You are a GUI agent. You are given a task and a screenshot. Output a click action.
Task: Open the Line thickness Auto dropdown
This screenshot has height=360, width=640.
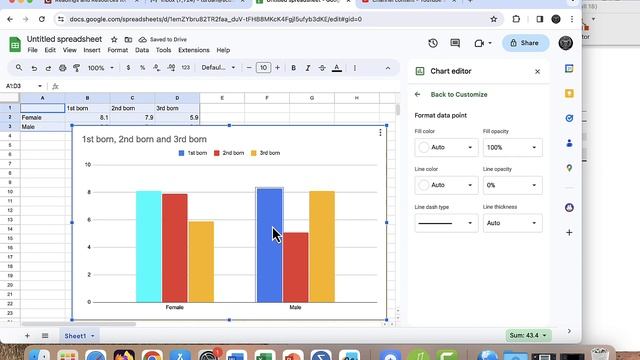point(513,223)
